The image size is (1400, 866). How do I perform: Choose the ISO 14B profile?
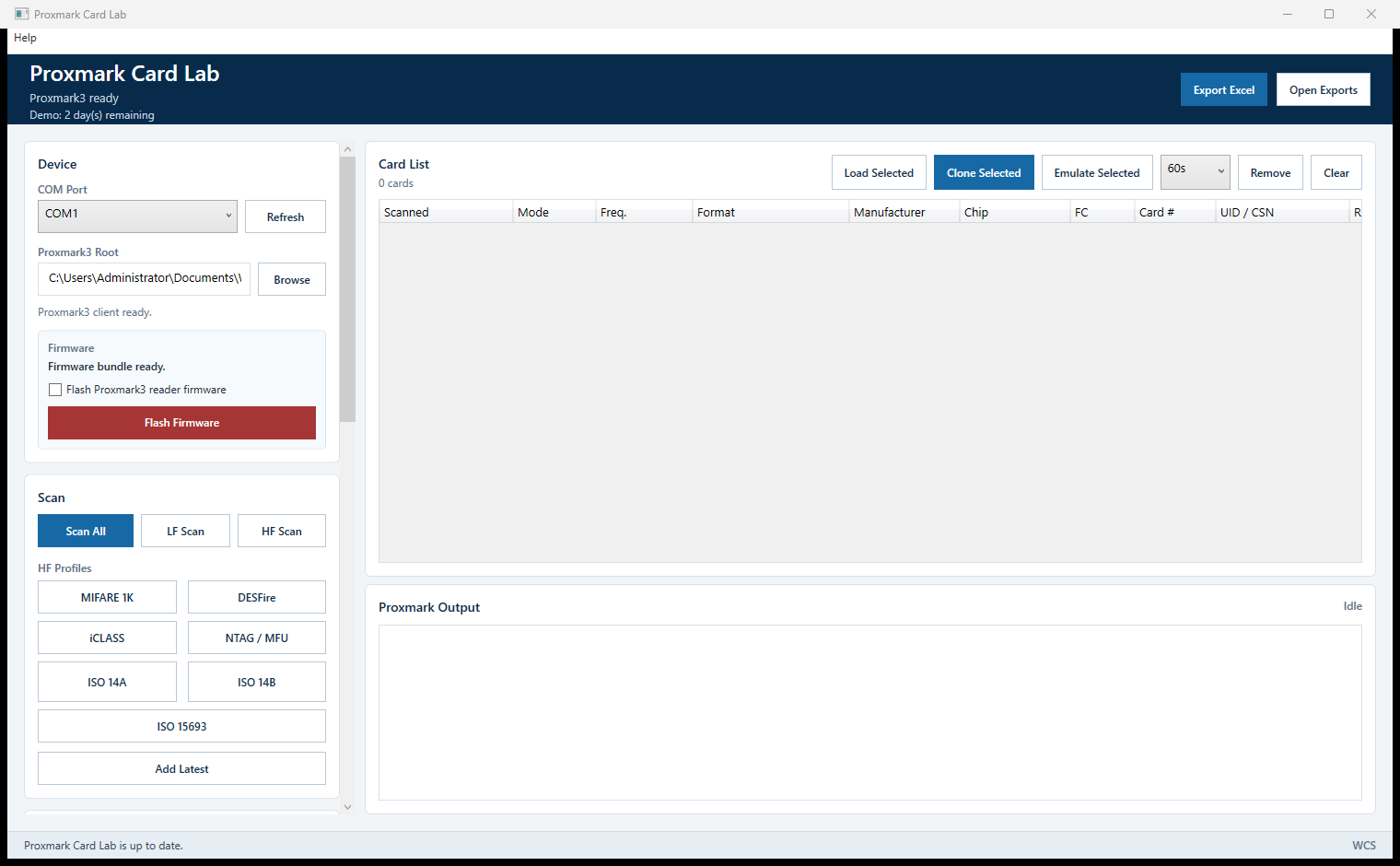click(257, 682)
